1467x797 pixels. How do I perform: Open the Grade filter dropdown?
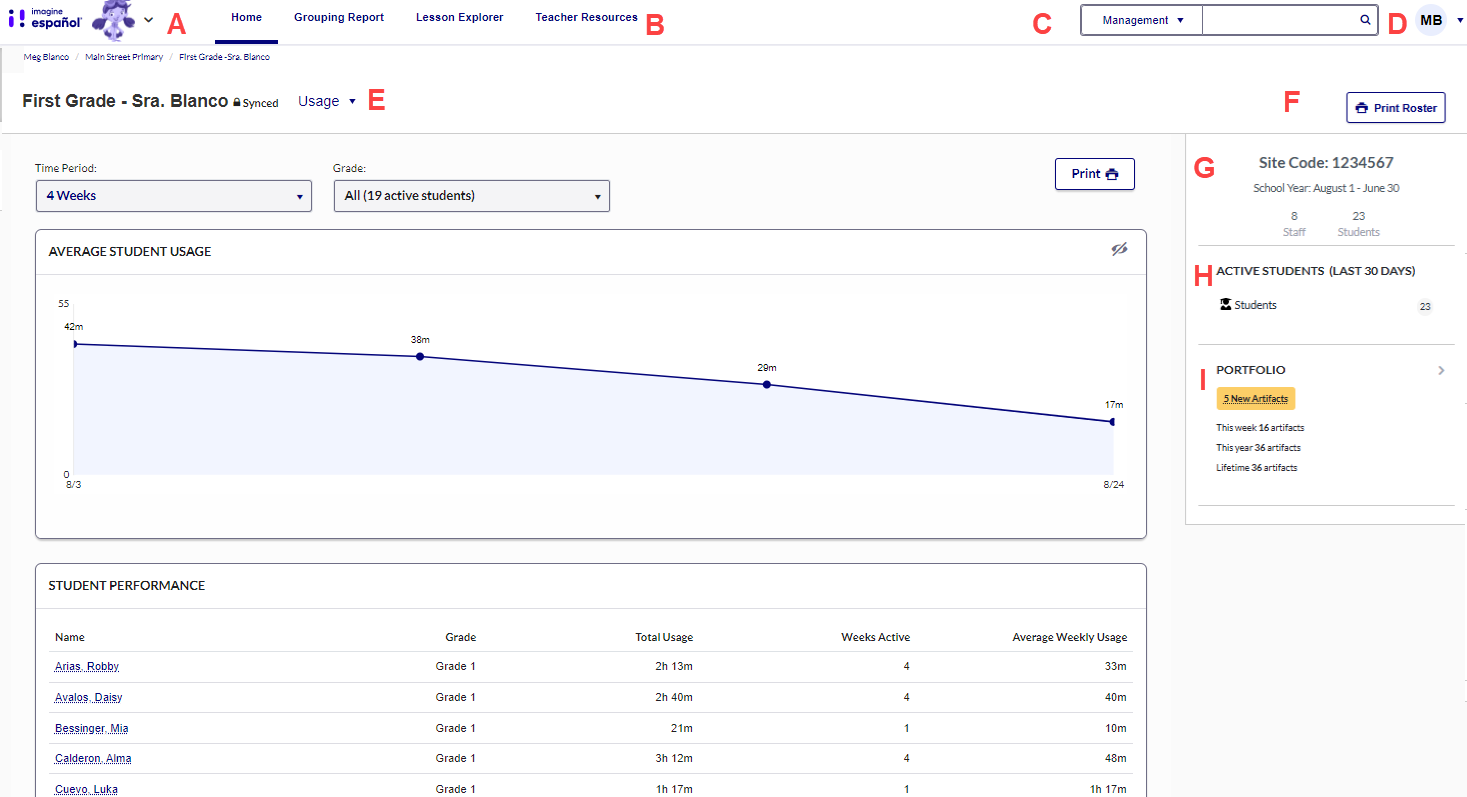coord(471,196)
